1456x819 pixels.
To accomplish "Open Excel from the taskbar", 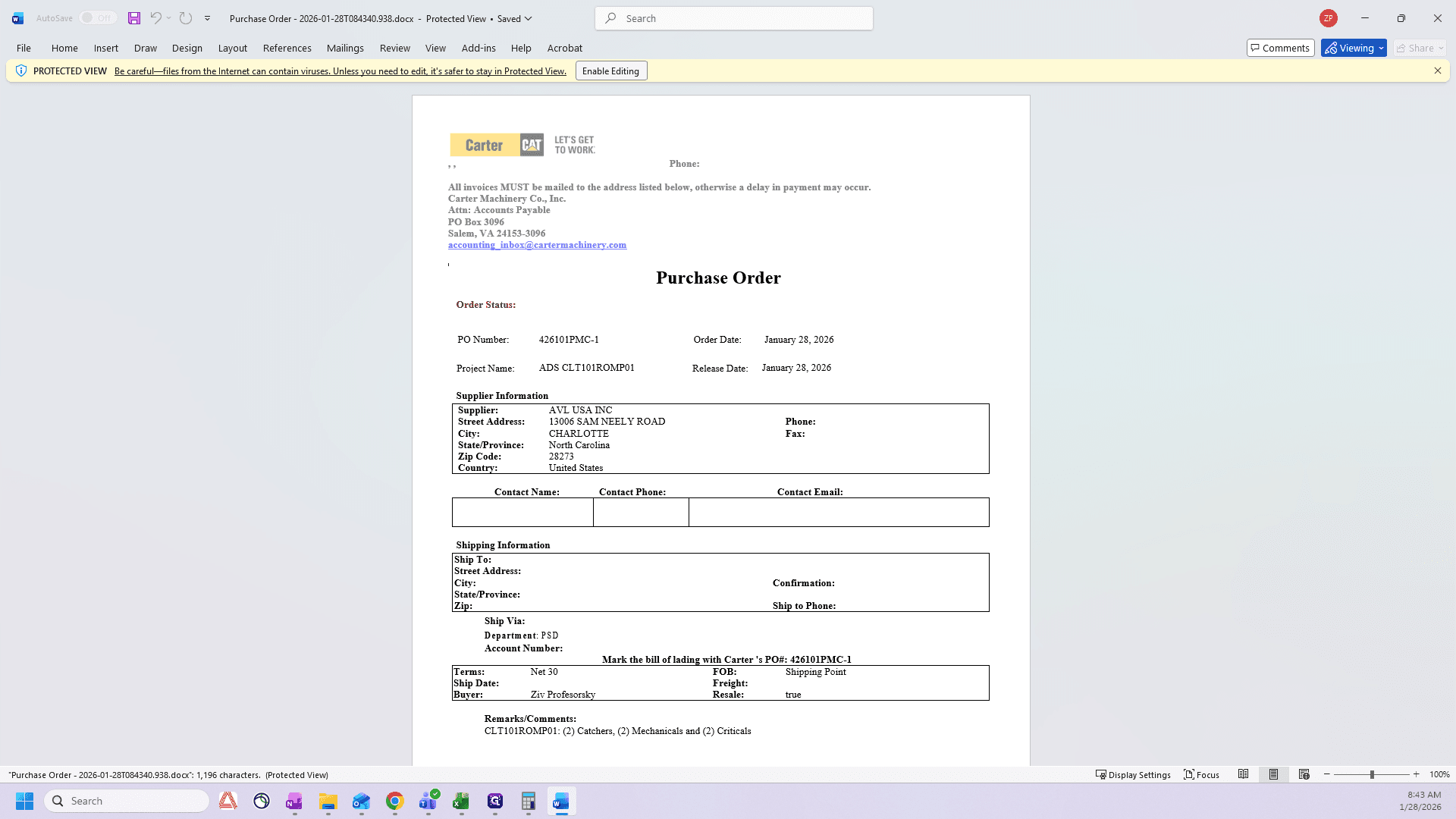I will coord(461,801).
